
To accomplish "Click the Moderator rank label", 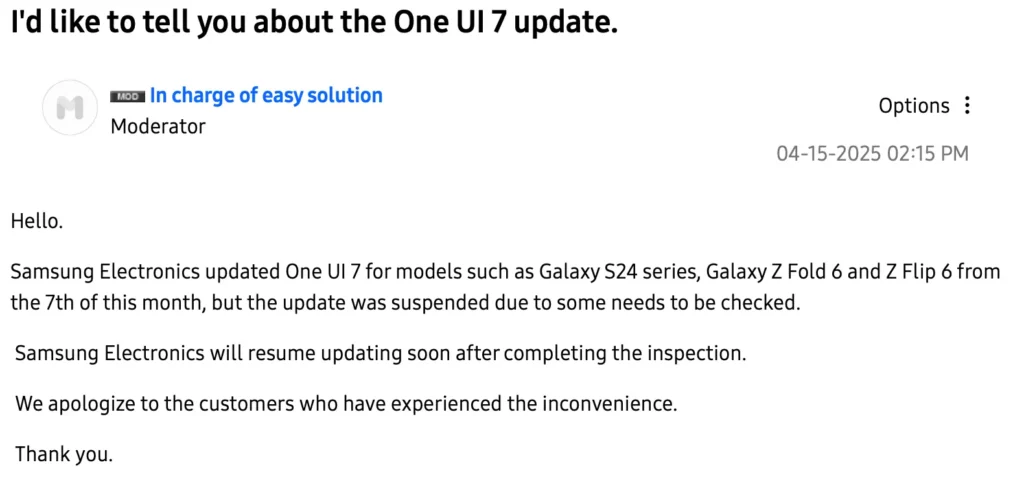I will point(158,126).
